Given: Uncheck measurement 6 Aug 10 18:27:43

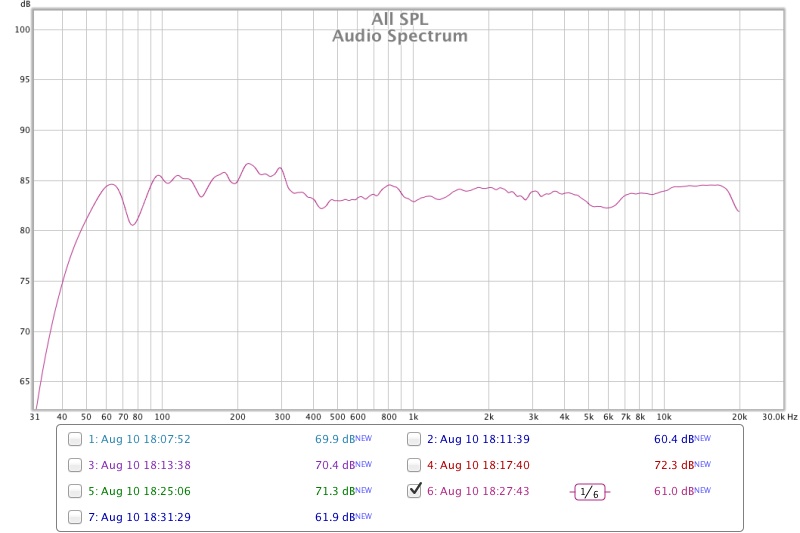Looking at the screenshot, I should pos(414,491).
